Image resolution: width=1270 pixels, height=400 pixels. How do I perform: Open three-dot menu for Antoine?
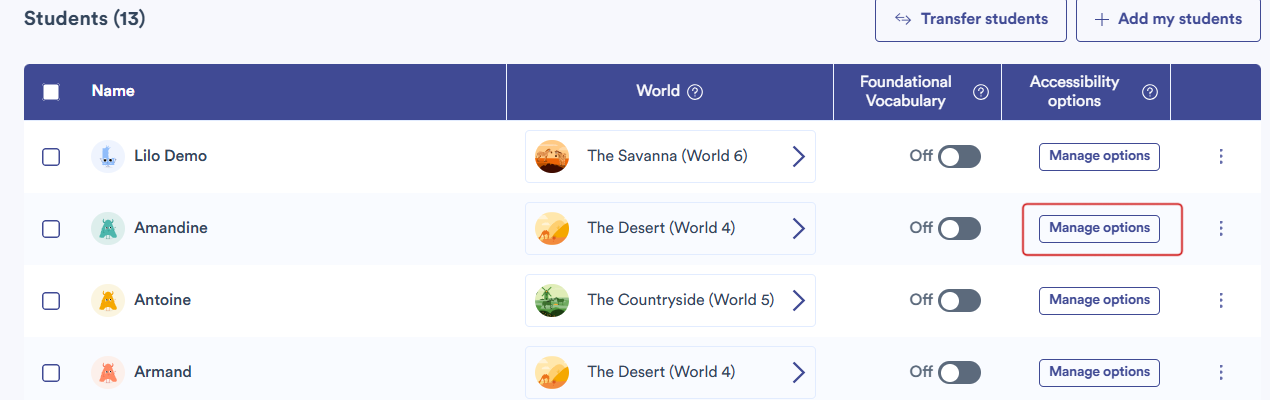tap(1220, 300)
